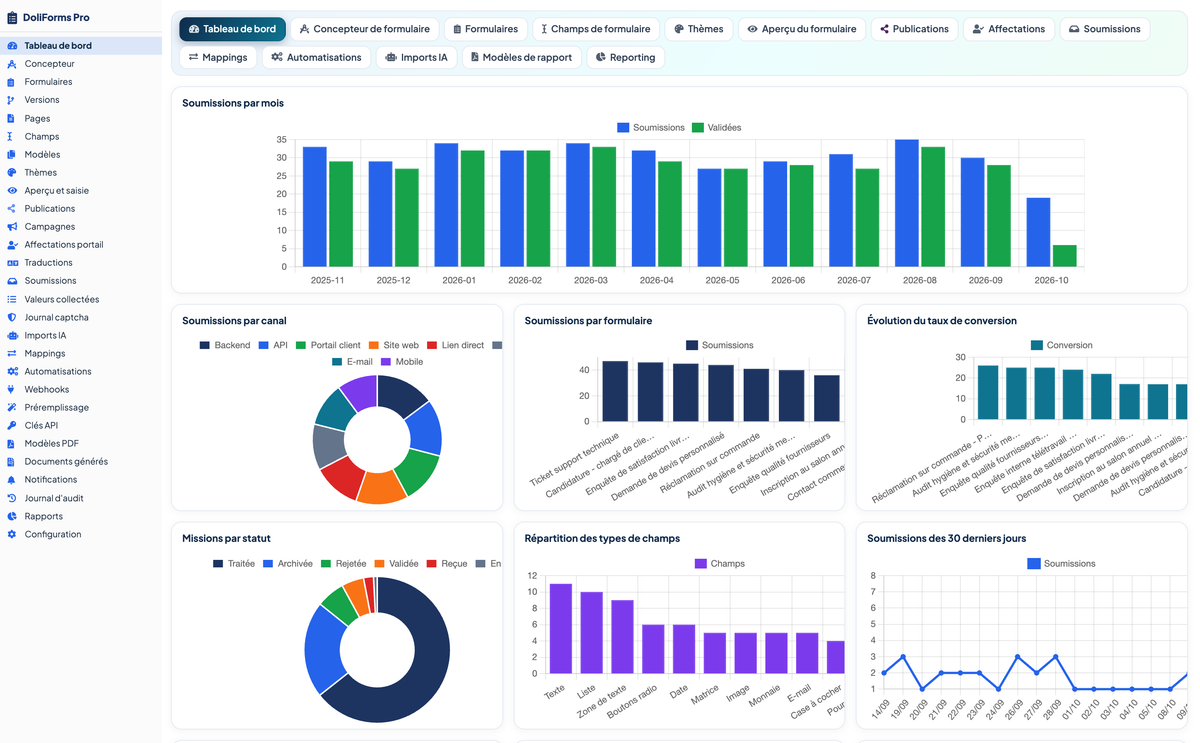Open the Automatisations tab
This screenshot has width=1200, height=743.
[316, 57]
